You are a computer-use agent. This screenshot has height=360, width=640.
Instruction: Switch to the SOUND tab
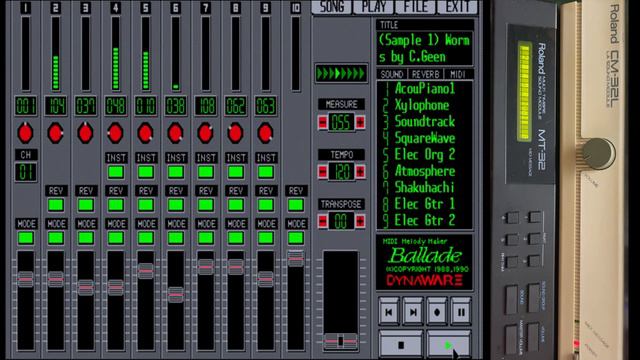(x=391, y=74)
